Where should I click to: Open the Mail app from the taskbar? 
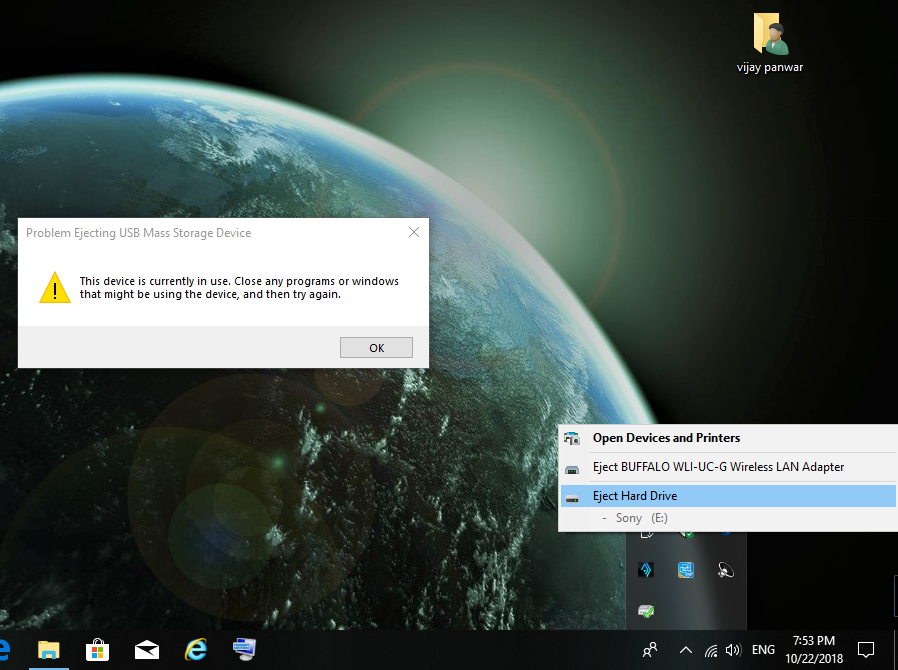click(146, 650)
